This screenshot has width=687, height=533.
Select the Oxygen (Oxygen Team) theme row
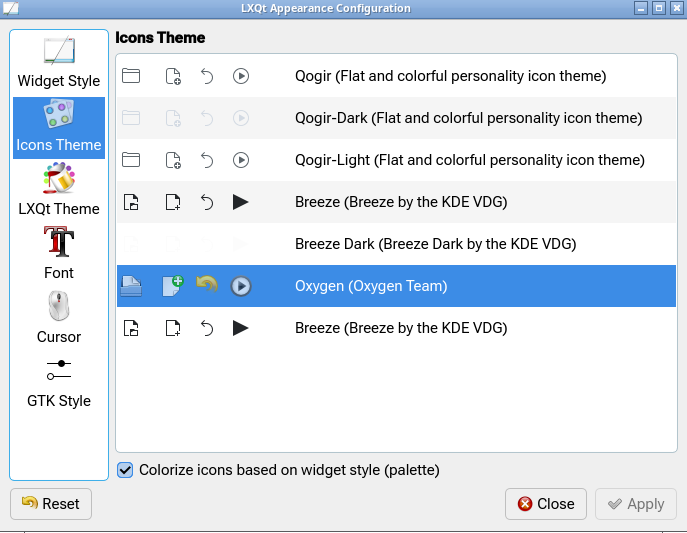pyautogui.click(x=371, y=287)
